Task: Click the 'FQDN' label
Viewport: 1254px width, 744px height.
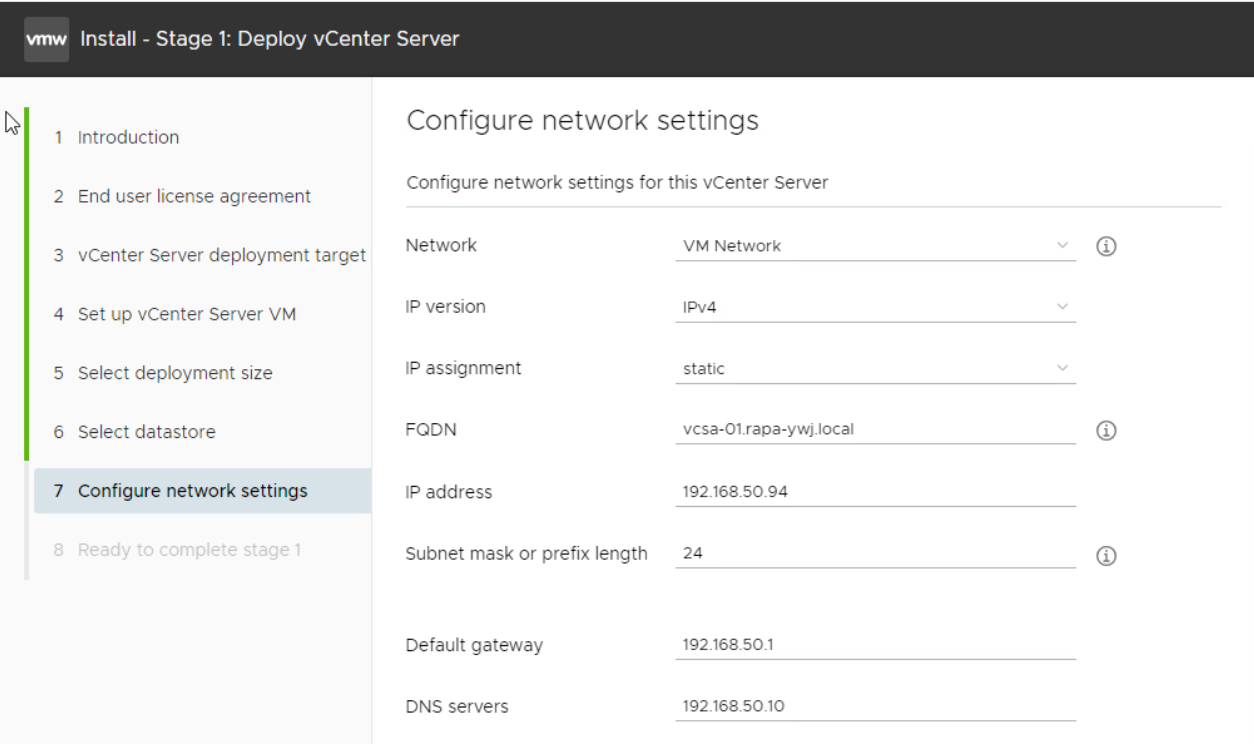Action: click(x=431, y=430)
